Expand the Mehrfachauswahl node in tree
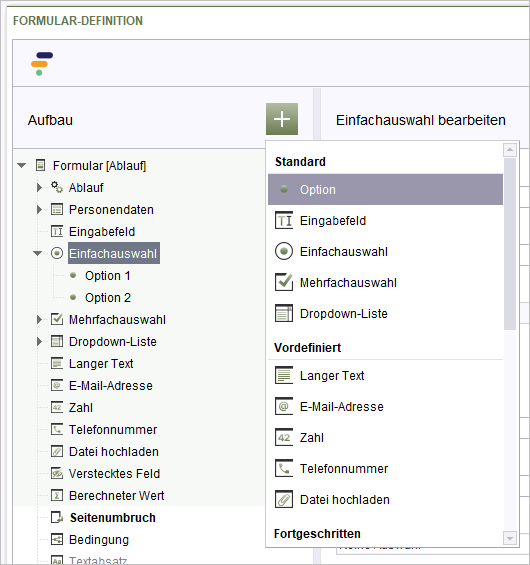 [39, 319]
